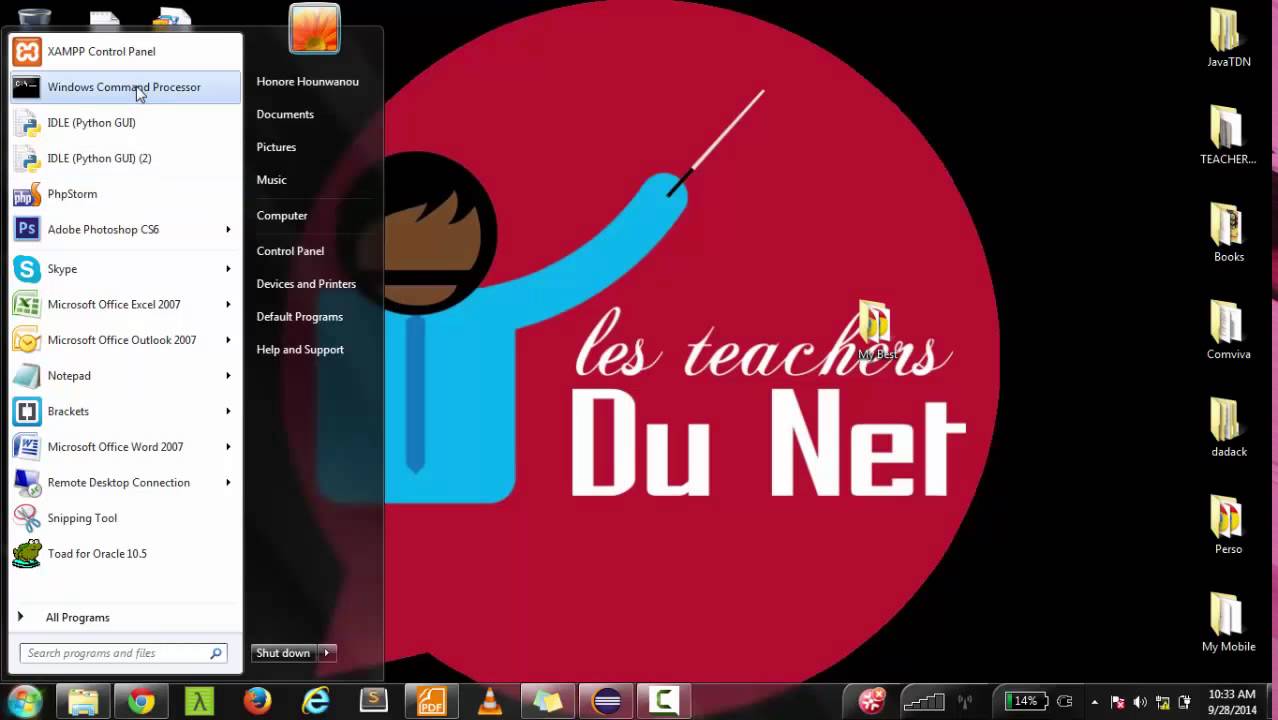Launch Windows Command Processor
The height and width of the screenshot is (720, 1278).
pyautogui.click(x=125, y=87)
